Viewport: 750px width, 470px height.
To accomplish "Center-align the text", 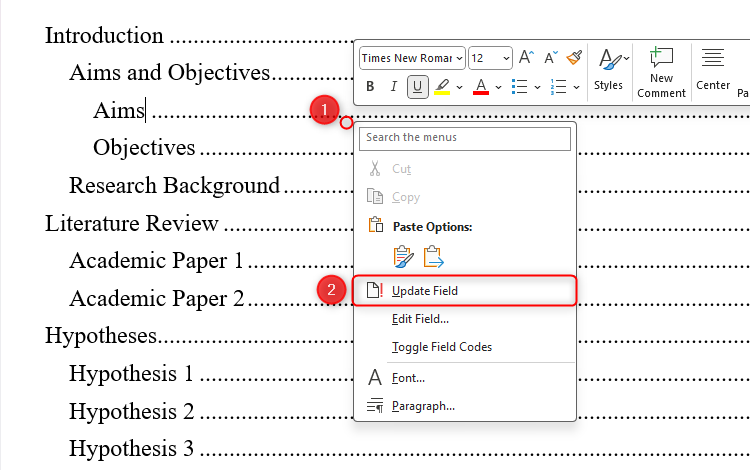I will 713,69.
